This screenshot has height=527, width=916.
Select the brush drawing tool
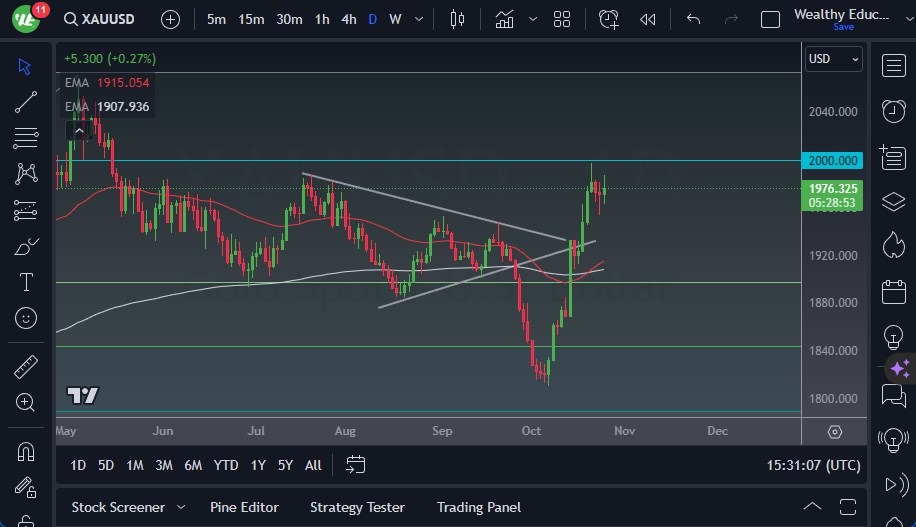[x=26, y=247]
